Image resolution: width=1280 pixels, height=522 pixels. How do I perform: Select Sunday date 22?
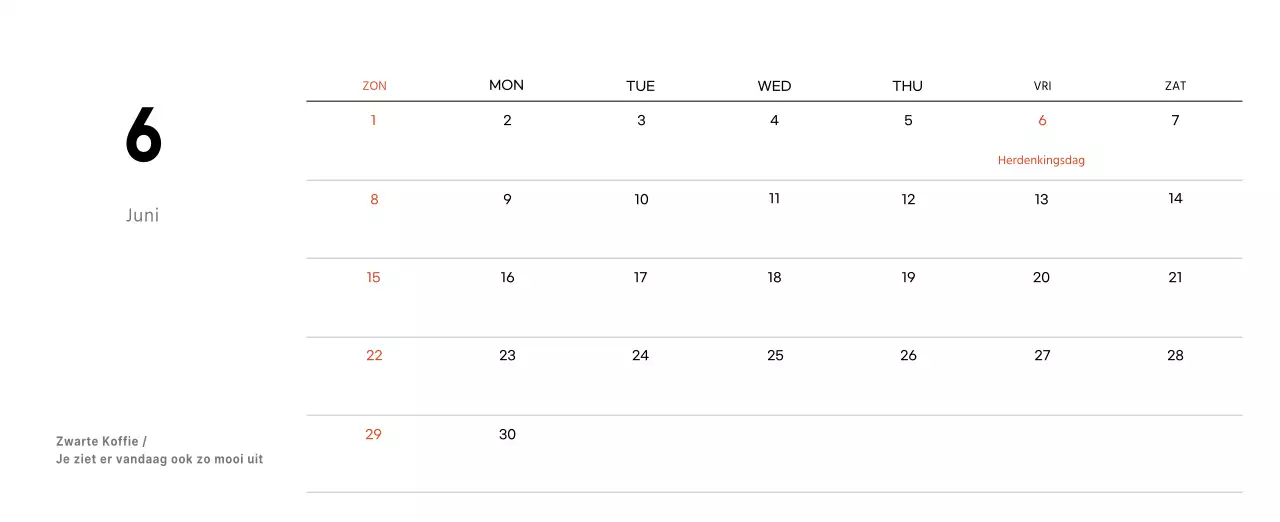374,355
